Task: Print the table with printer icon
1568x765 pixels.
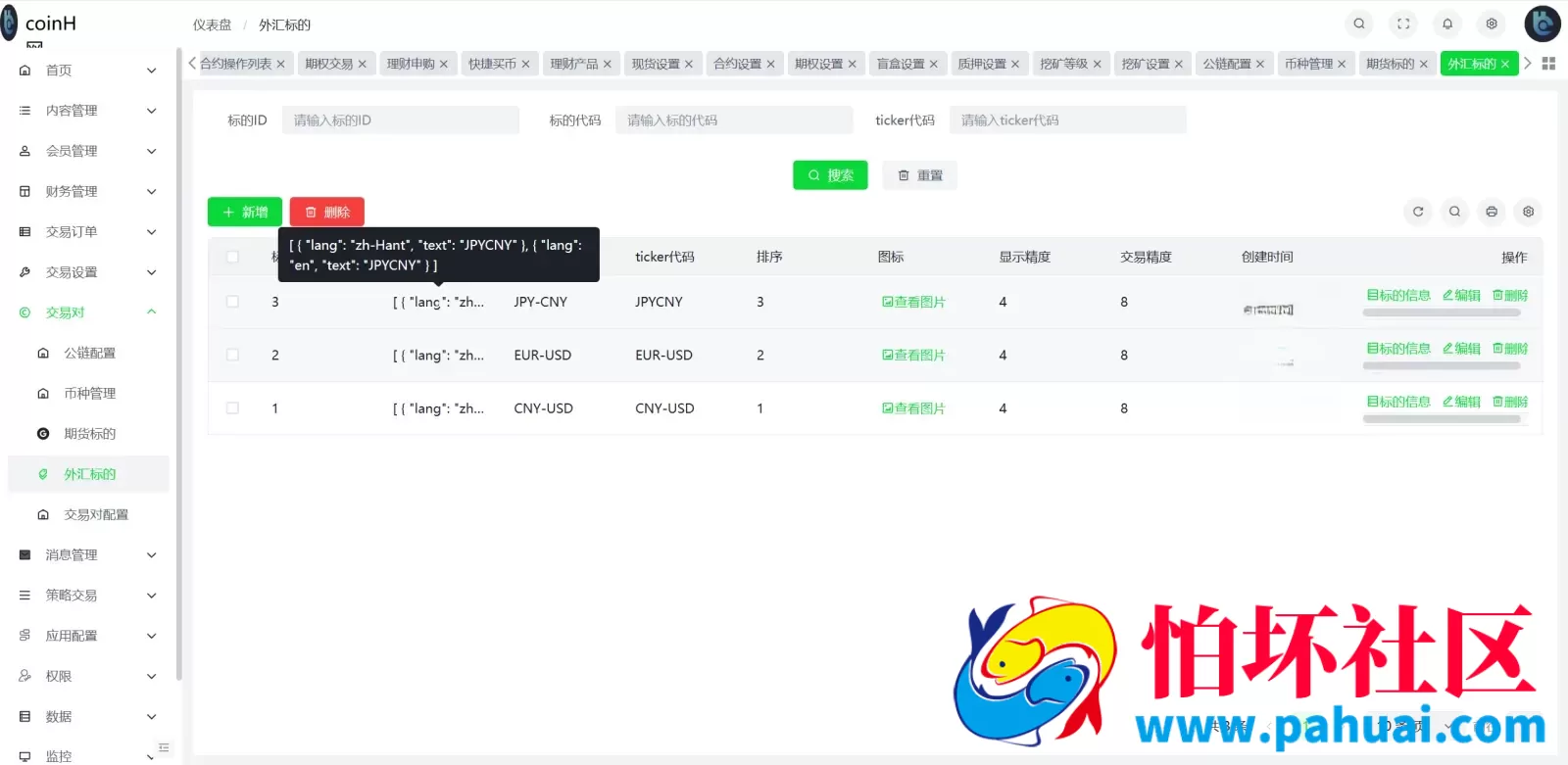Action: tap(1492, 212)
